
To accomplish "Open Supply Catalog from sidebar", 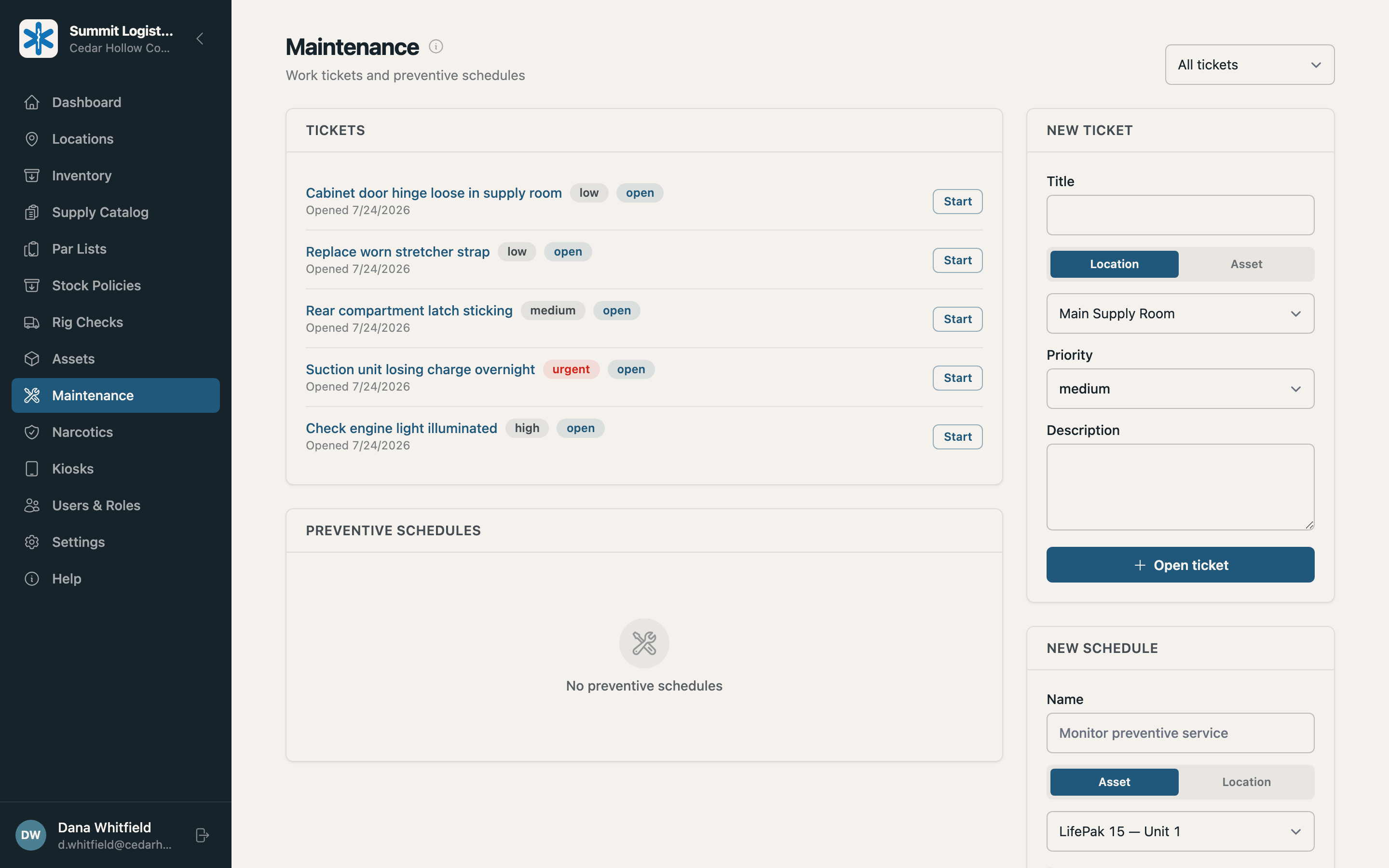I will coord(115,212).
